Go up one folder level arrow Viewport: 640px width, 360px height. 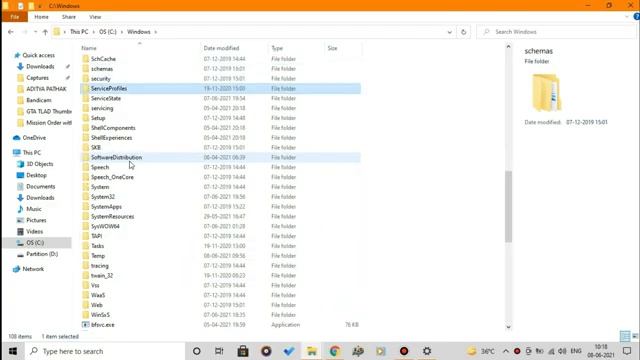pos(45,32)
